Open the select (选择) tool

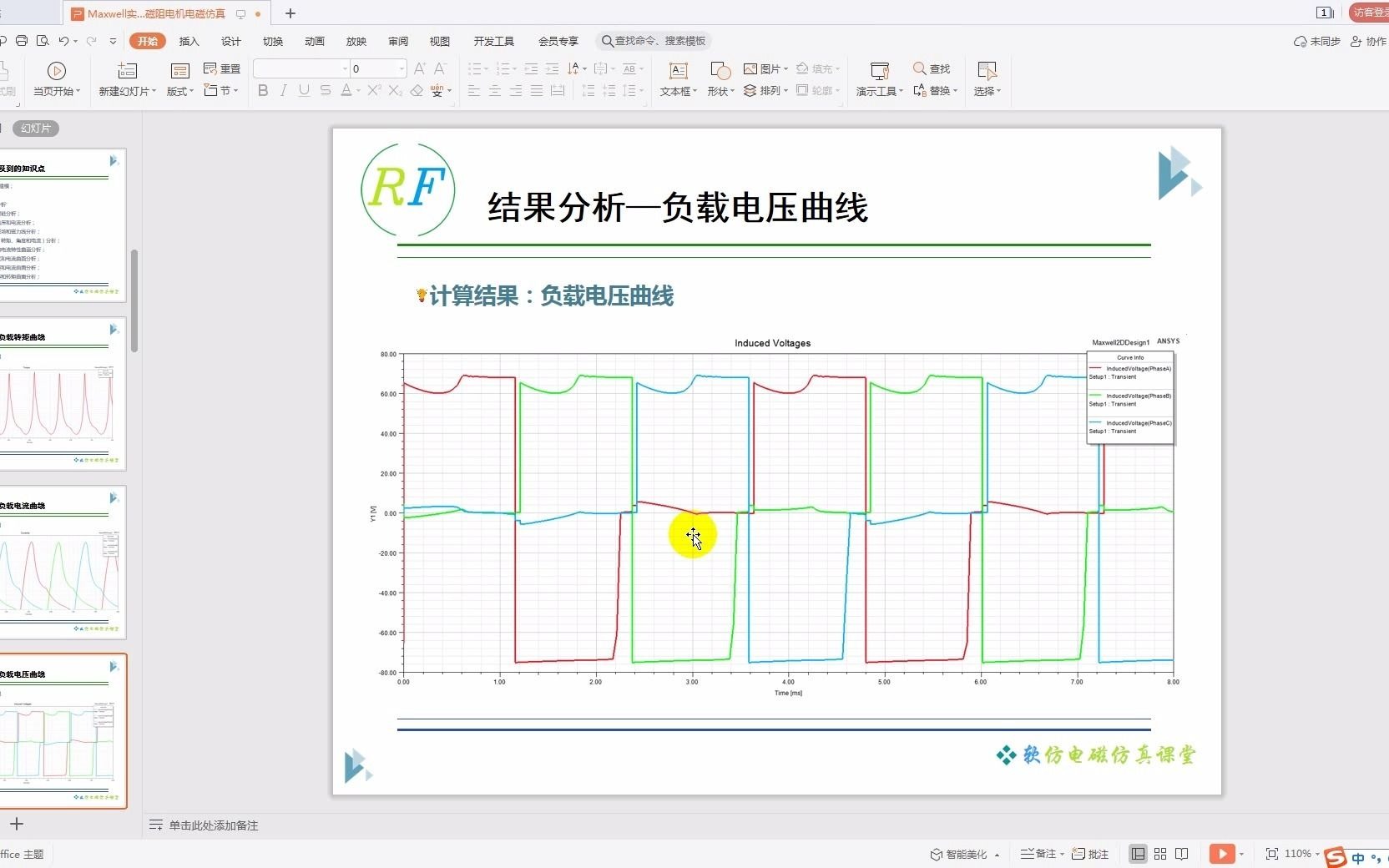[987, 80]
